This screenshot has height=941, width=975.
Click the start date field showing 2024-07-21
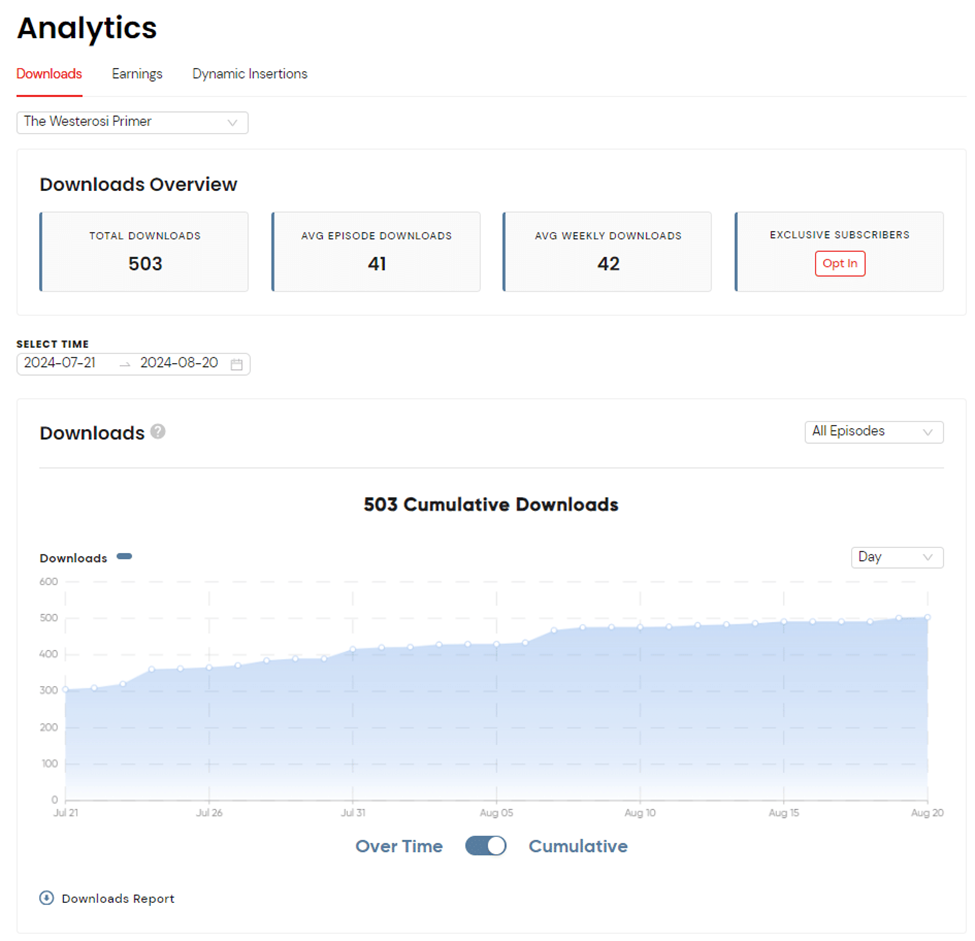(x=62, y=364)
